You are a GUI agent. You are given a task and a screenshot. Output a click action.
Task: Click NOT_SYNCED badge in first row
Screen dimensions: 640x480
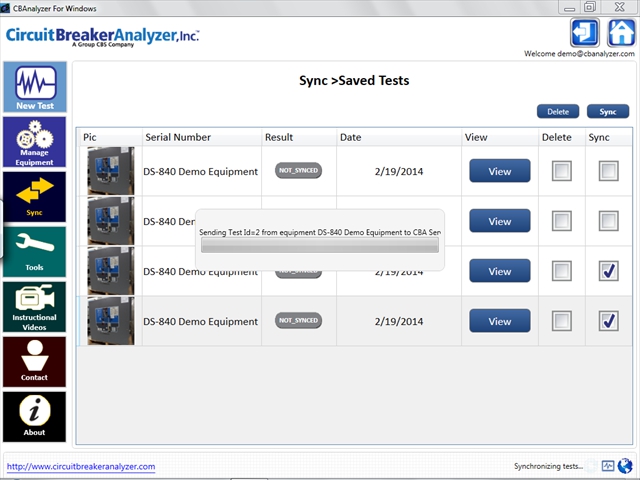pos(298,171)
